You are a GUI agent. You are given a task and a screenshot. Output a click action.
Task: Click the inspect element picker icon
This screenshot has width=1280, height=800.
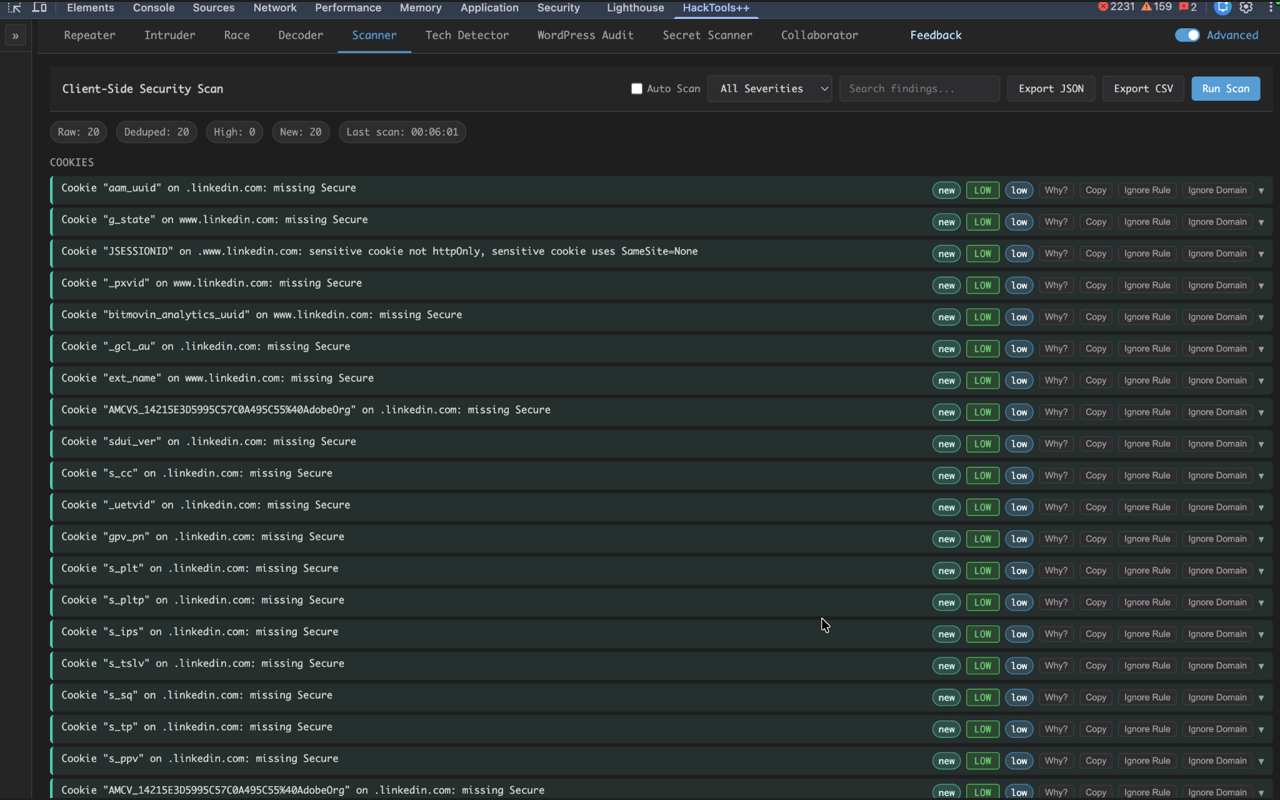point(14,7)
